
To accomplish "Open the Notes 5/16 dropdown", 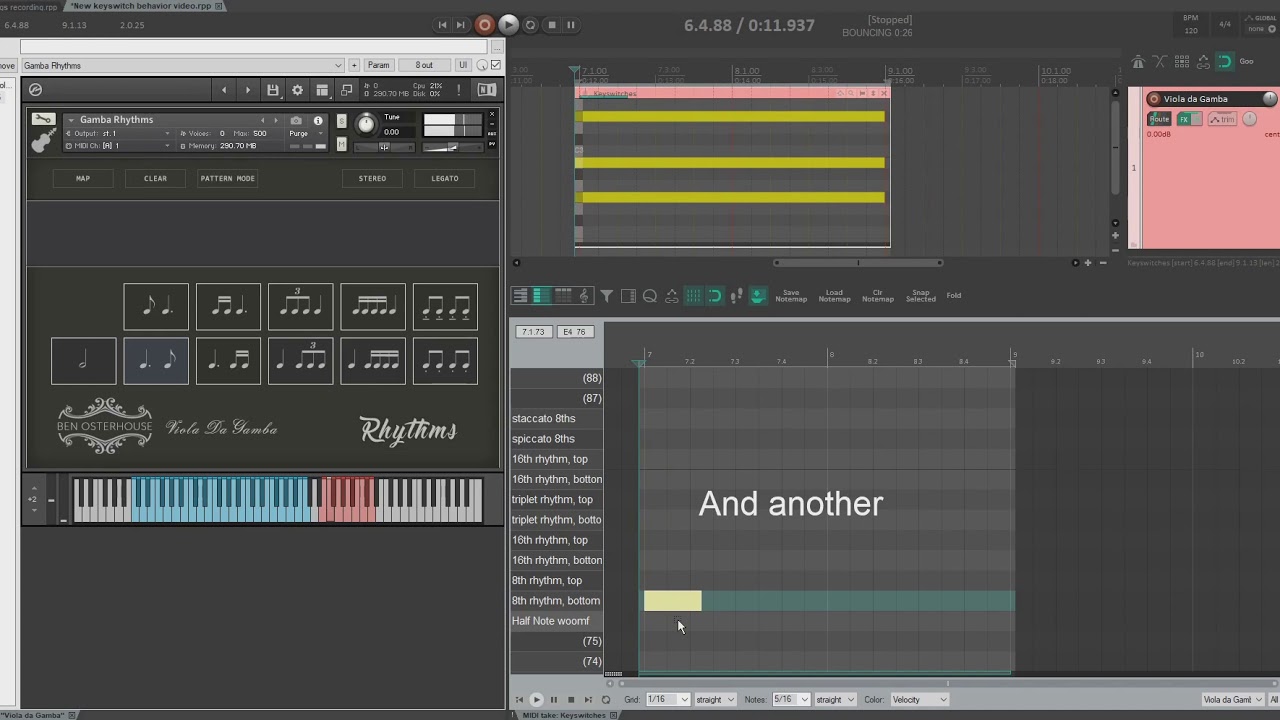I will pos(791,700).
